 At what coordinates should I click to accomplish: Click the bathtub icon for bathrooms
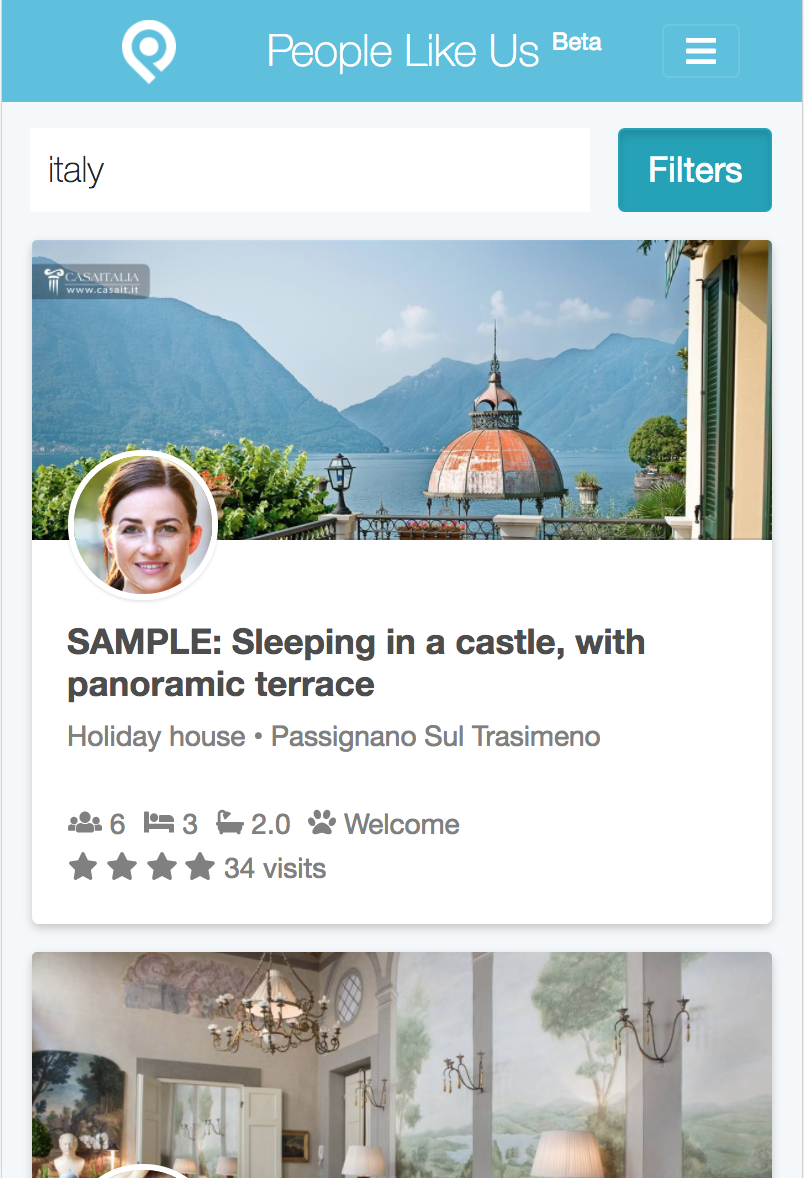pyautogui.click(x=230, y=823)
